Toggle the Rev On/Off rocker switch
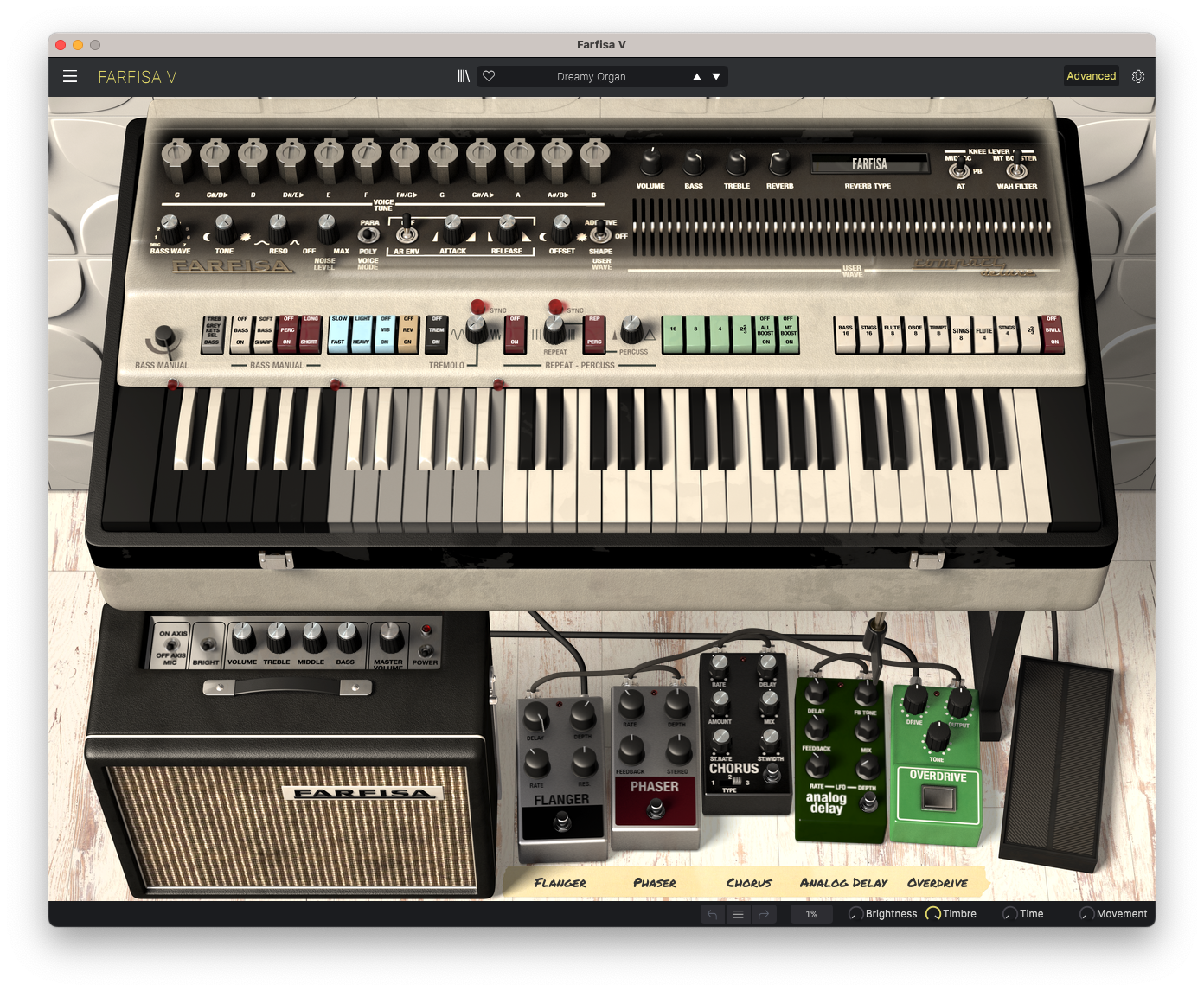Image resolution: width=1204 pixels, height=991 pixels. coord(408,333)
